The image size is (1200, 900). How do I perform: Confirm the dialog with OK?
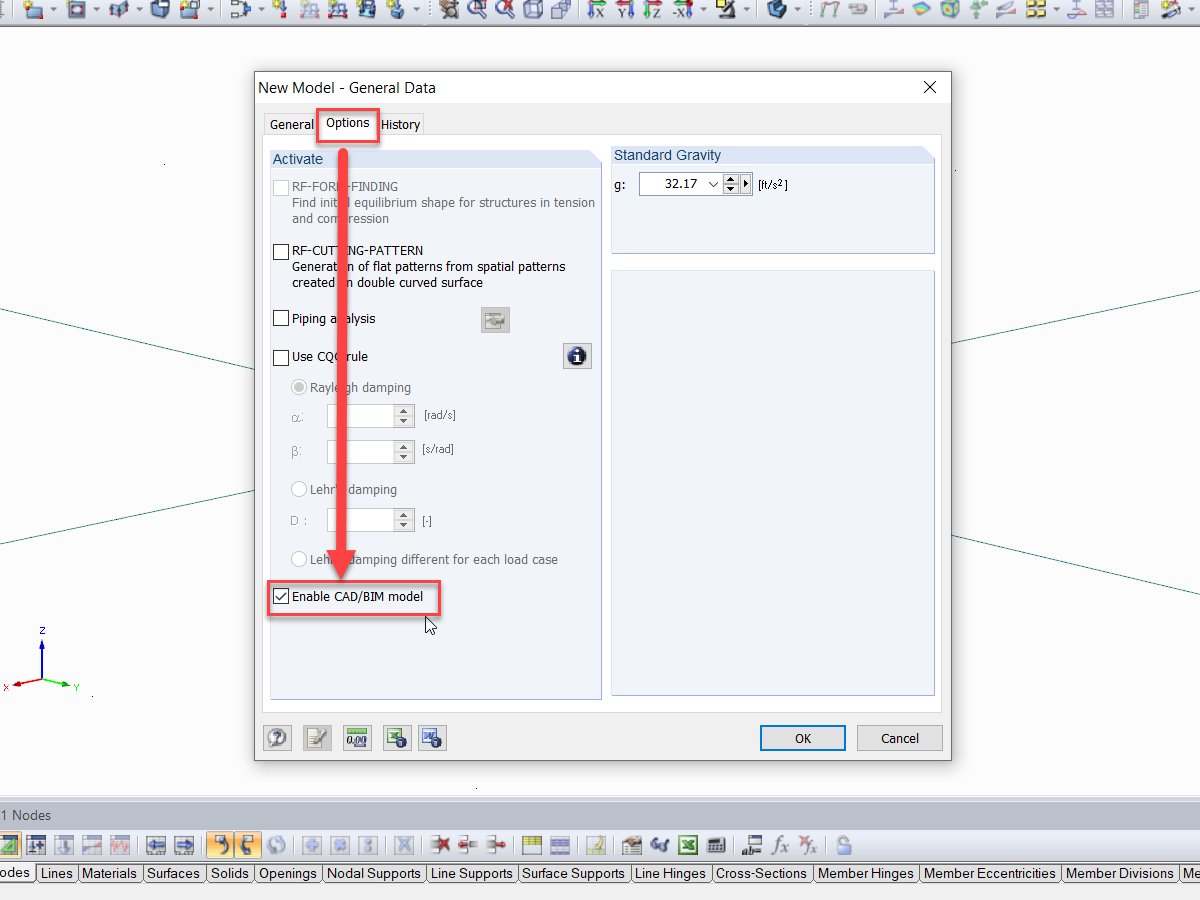[802, 738]
